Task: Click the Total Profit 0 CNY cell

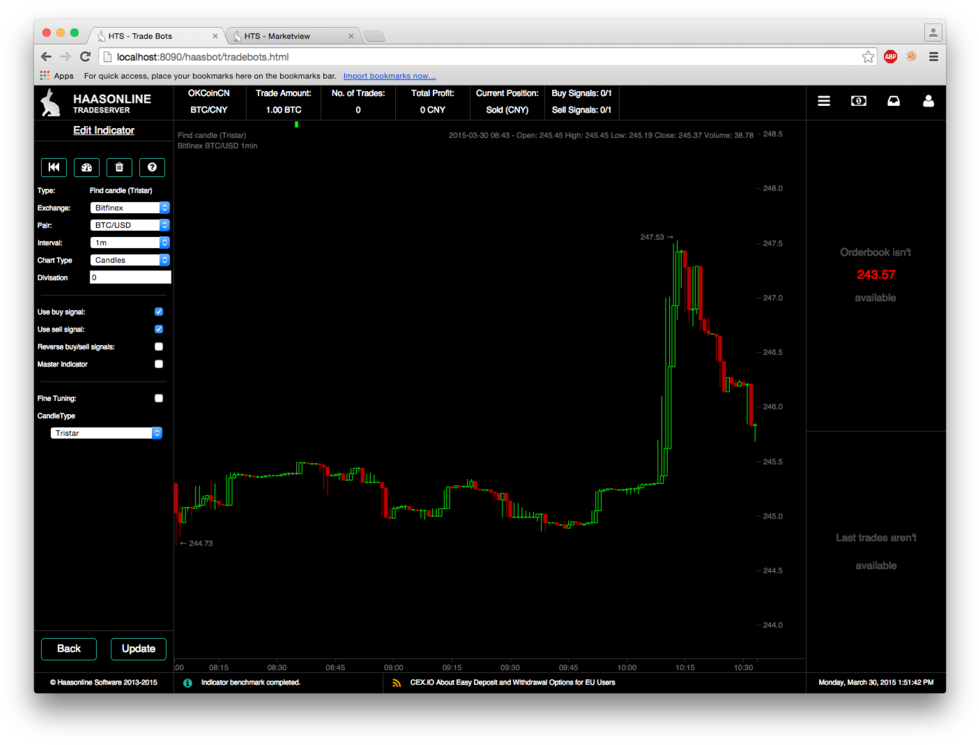Action: click(x=432, y=101)
